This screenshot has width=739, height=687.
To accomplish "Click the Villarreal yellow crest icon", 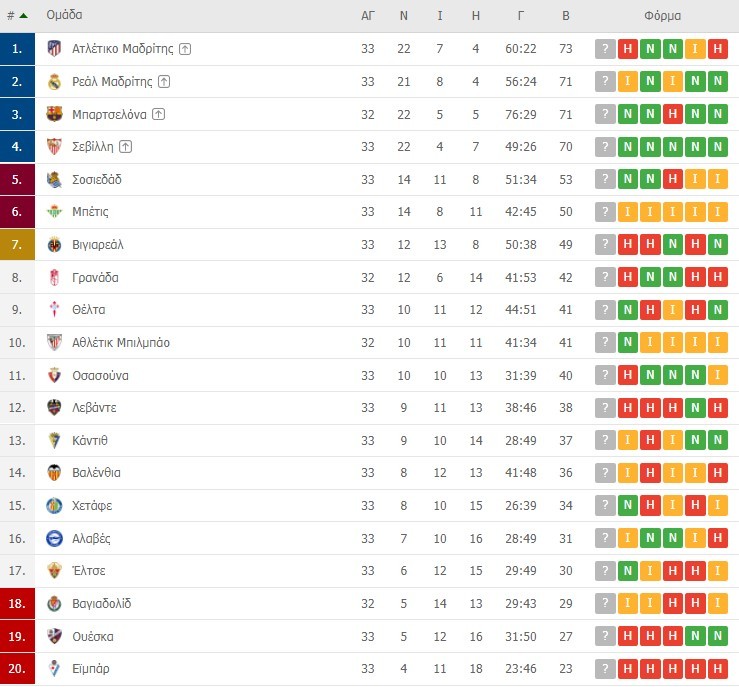I will pyautogui.click(x=54, y=245).
